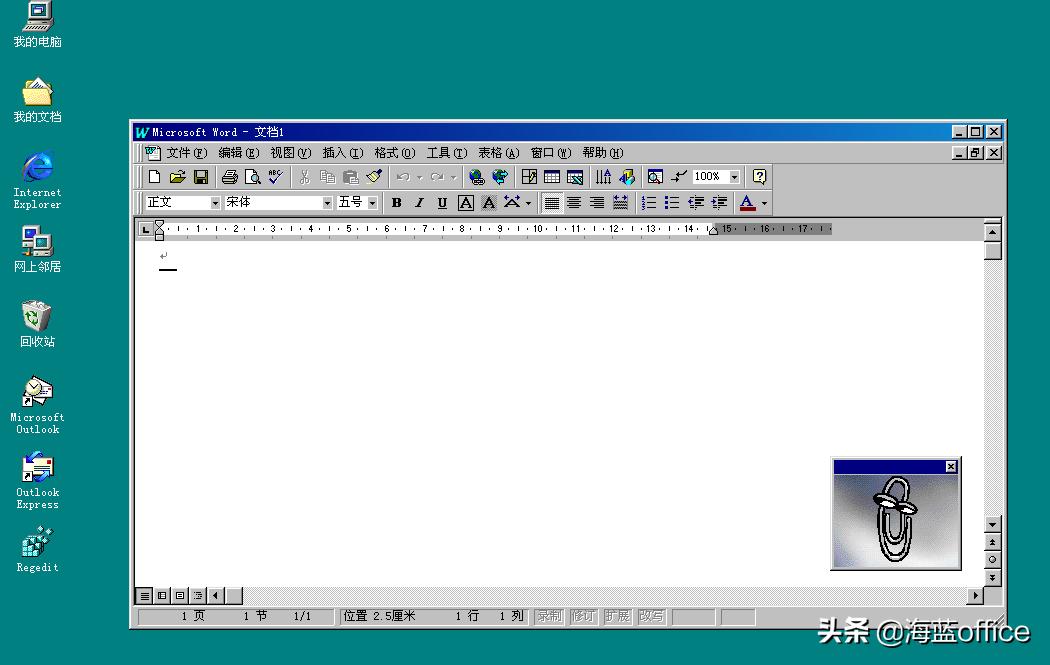
Task: Enable bullet list formatting
Action: click(x=668, y=202)
